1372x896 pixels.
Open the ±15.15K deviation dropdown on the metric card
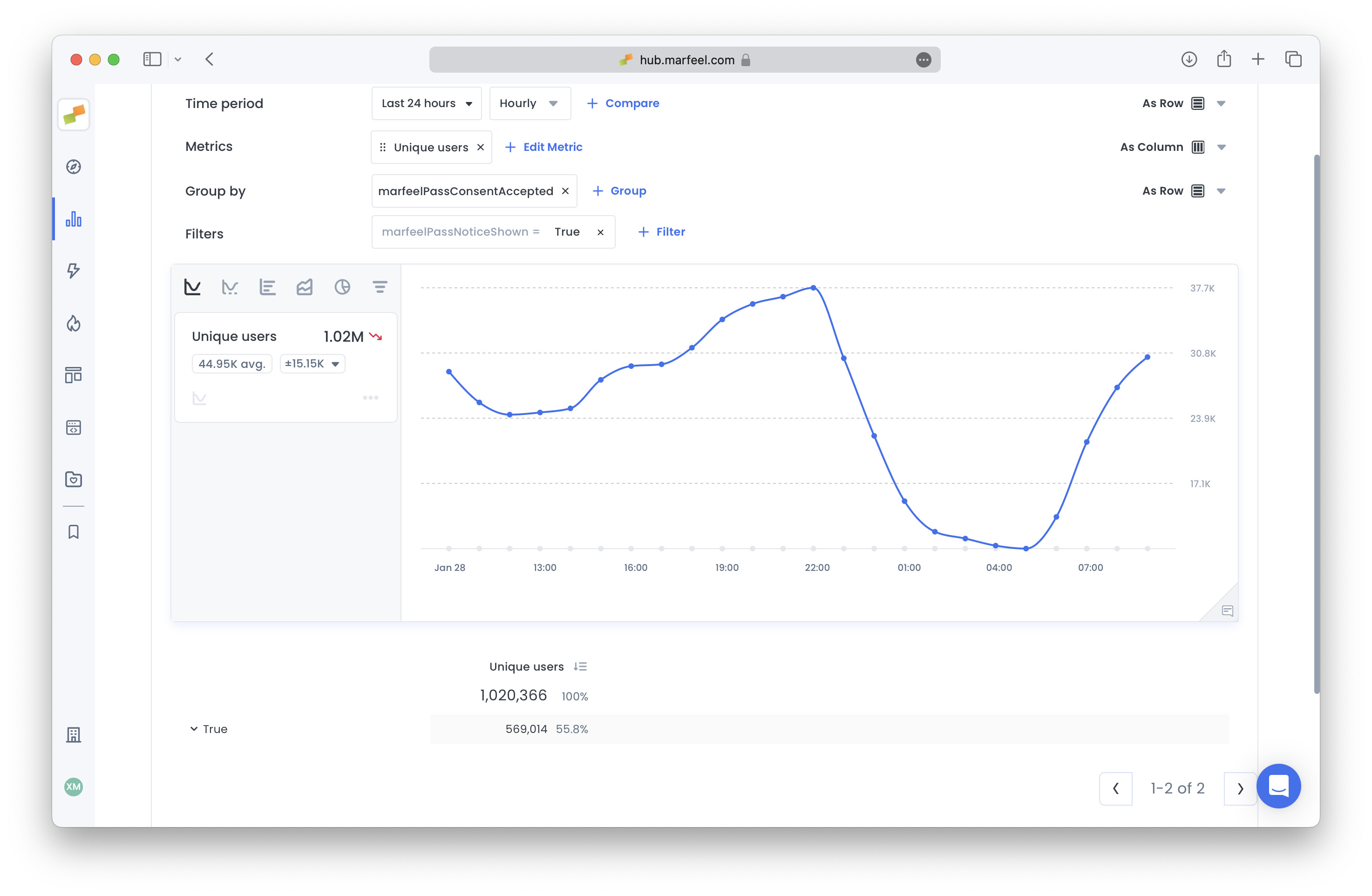312,363
